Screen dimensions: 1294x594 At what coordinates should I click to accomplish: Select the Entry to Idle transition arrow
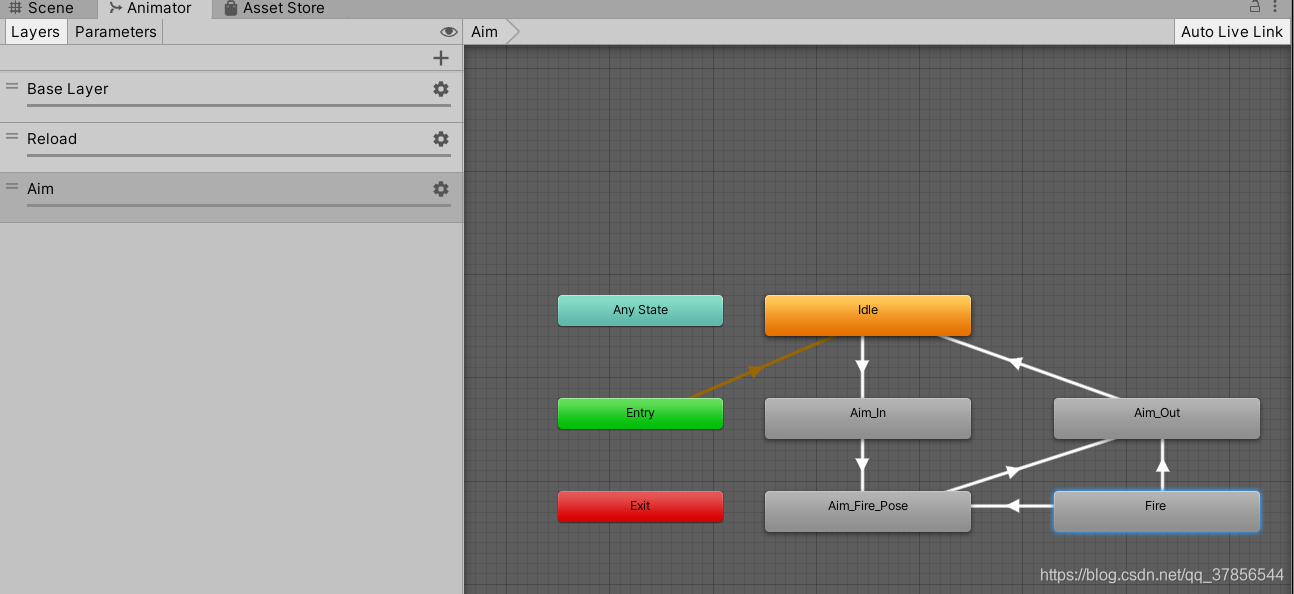coord(757,369)
